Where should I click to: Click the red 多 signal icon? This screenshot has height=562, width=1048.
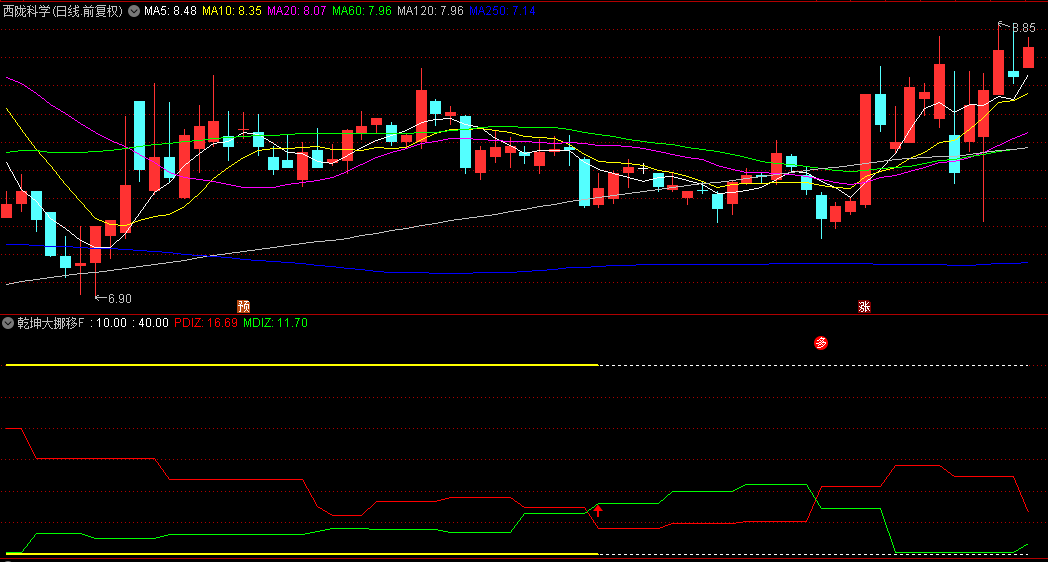pos(821,343)
